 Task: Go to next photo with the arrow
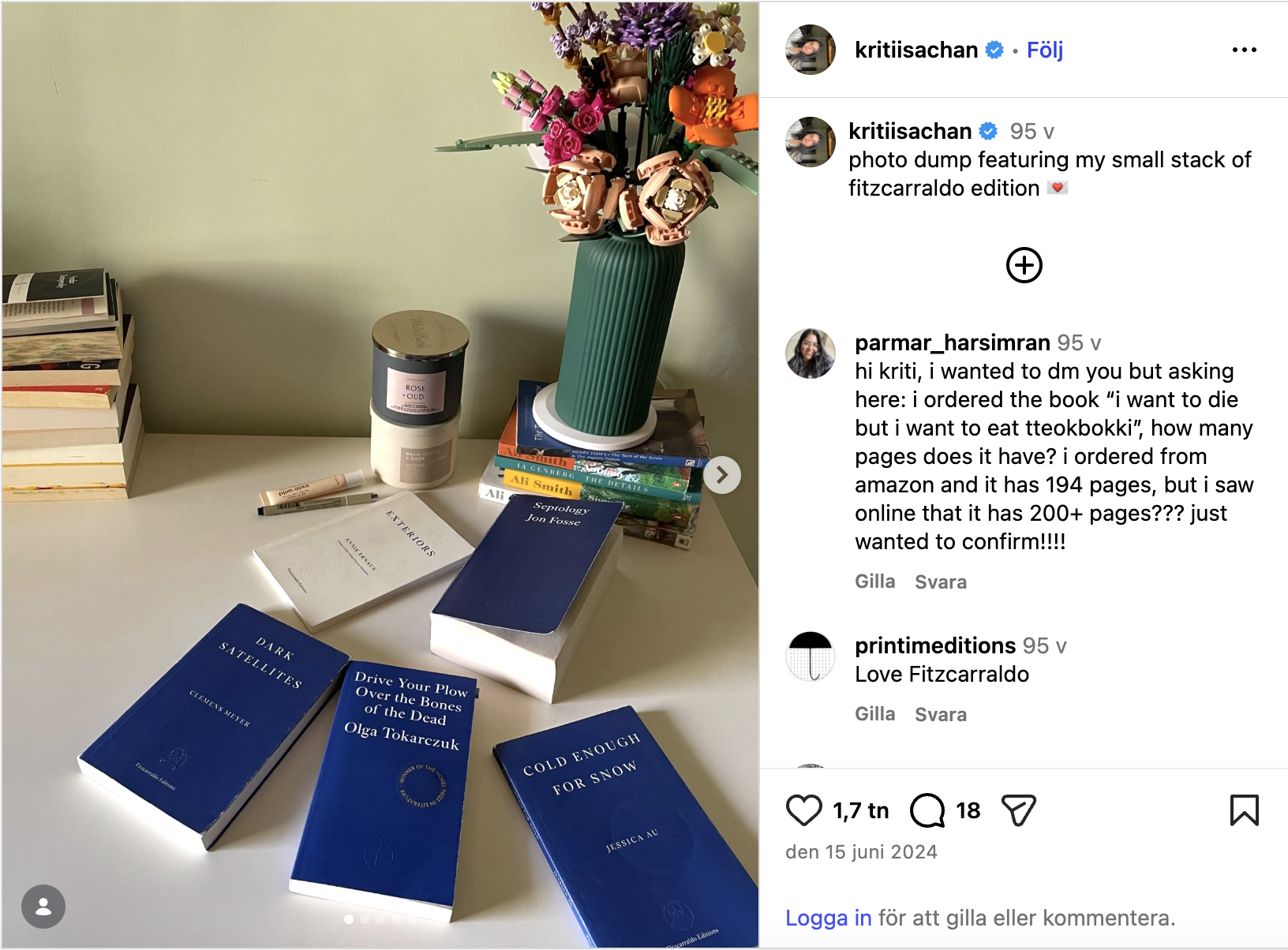coord(721,475)
